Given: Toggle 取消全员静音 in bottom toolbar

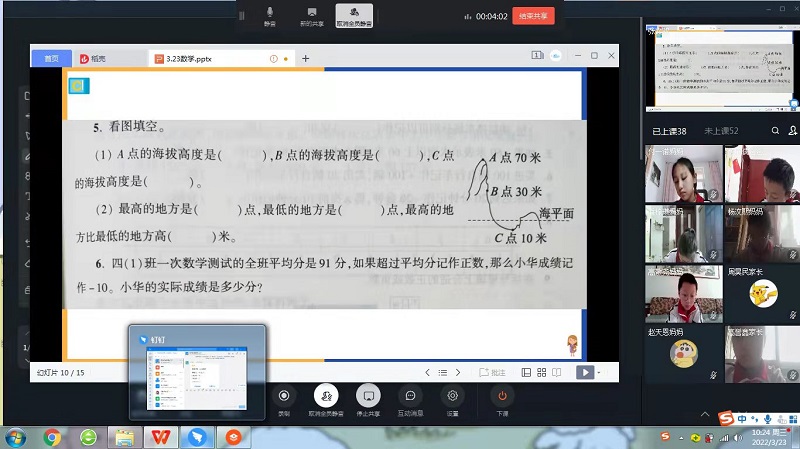Looking at the screenshot, I should point(326,401).
